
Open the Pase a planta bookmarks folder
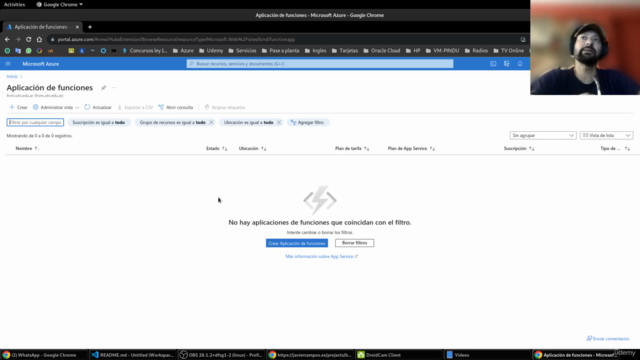click(280, 51)
